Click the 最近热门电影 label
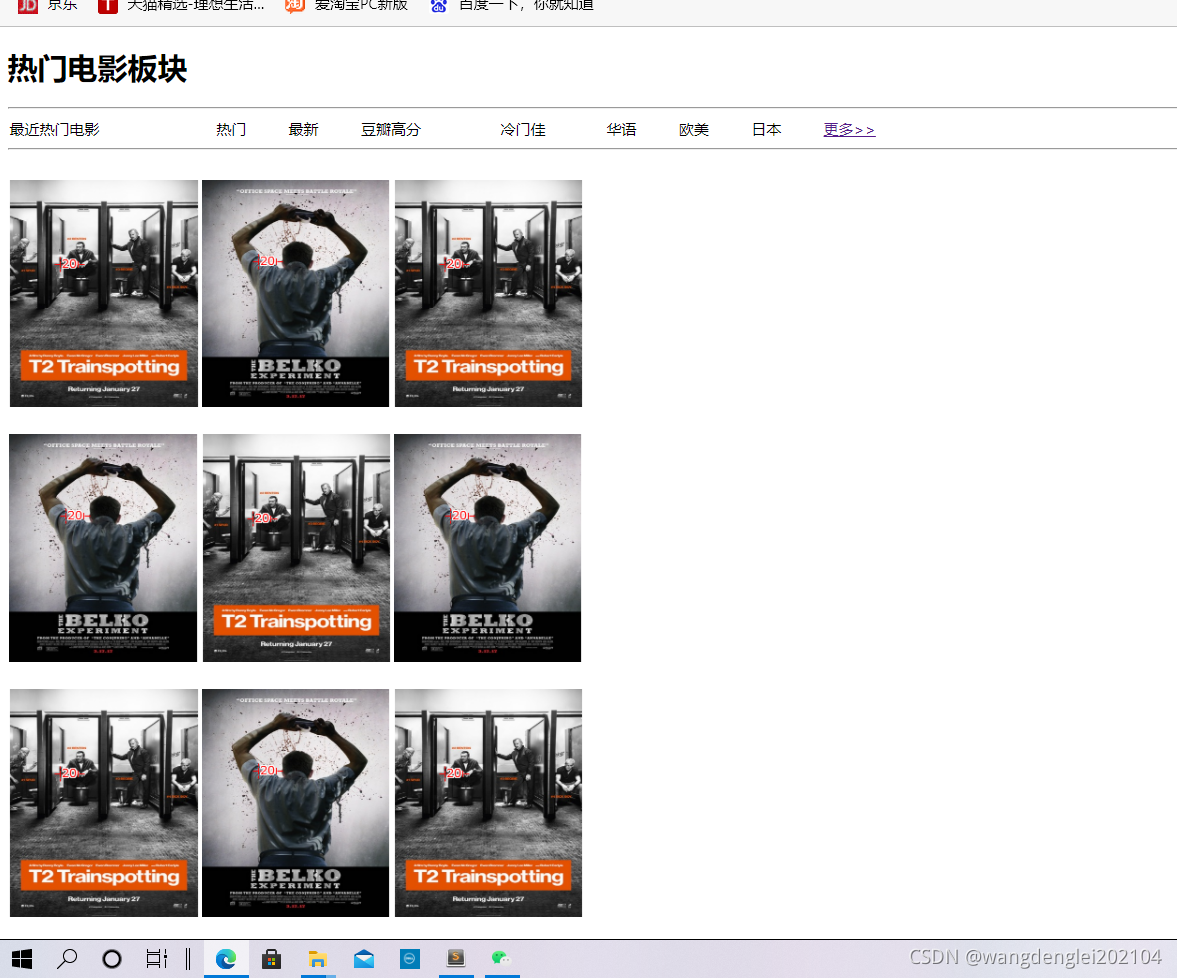Screen dimensions: 1177x978 coord(54,130)
